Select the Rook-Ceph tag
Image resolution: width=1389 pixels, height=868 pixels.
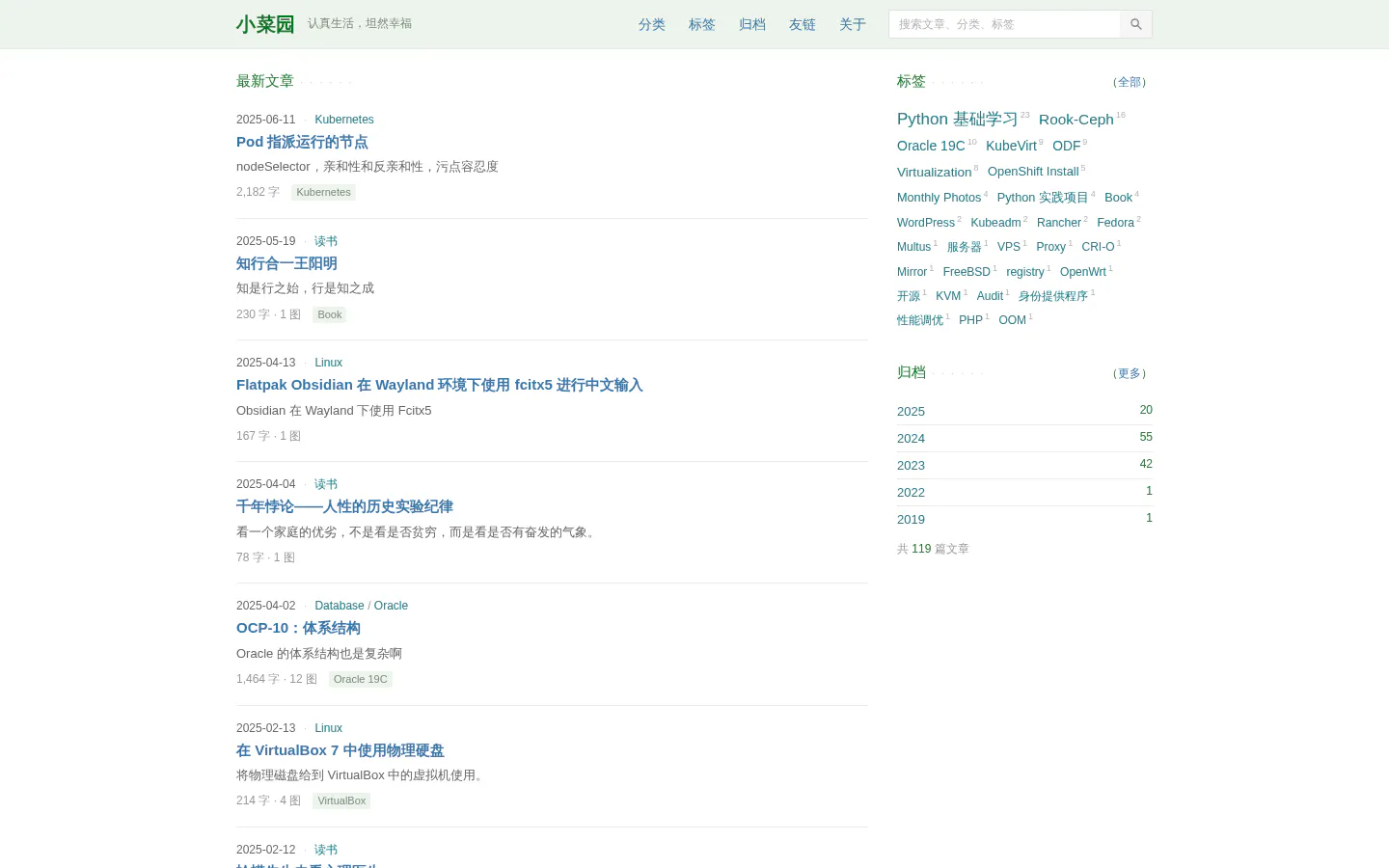coord(1076,120)
